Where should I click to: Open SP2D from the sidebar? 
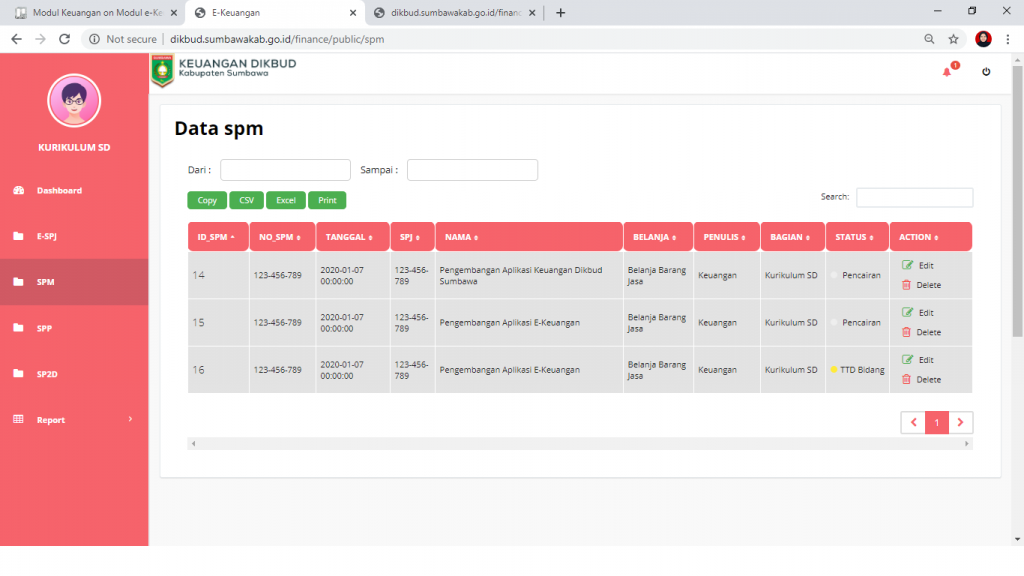(46, 374)
